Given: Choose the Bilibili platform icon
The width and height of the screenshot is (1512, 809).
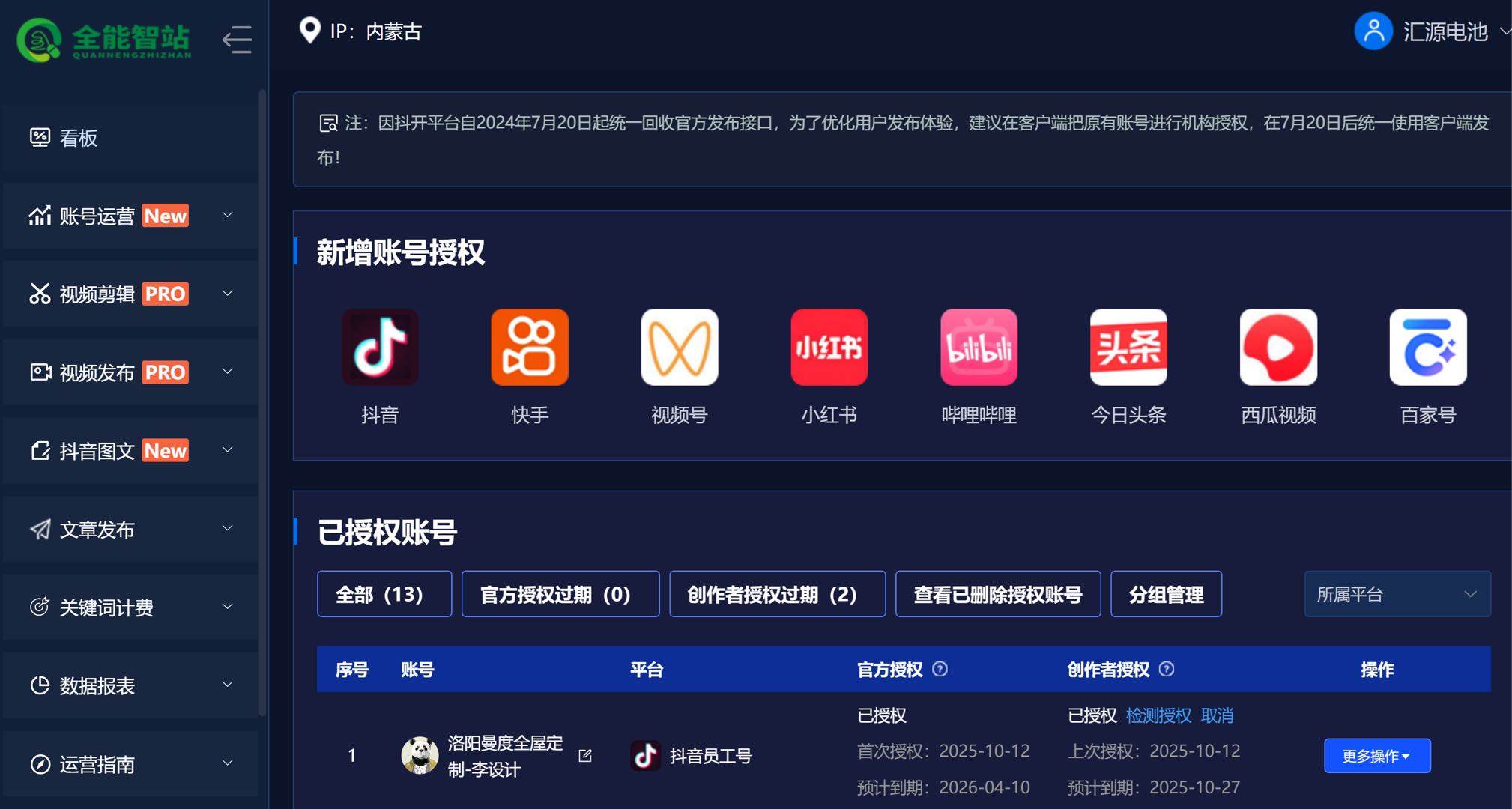Looking at the screenshot, I should (x=979, y=348).
